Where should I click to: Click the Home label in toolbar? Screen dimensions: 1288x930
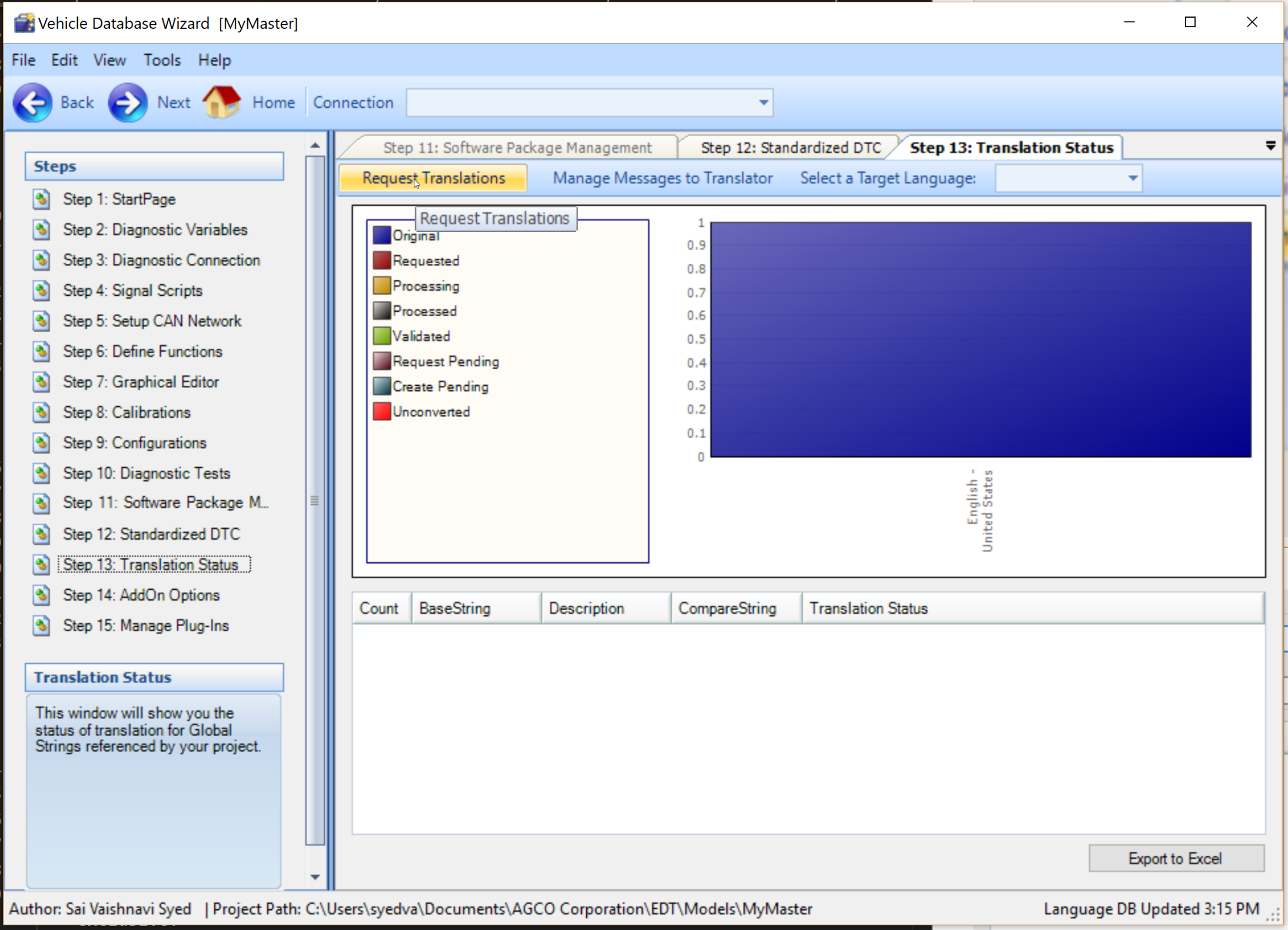(274, 102)
